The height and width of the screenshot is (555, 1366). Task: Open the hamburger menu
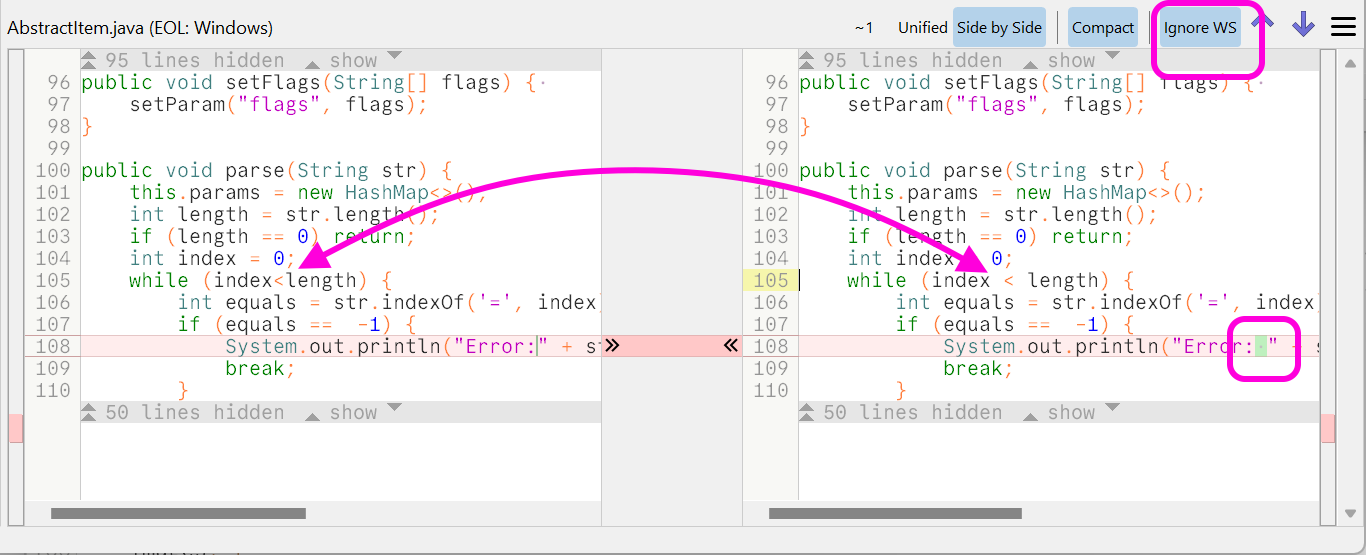(x=1343, y=27)
